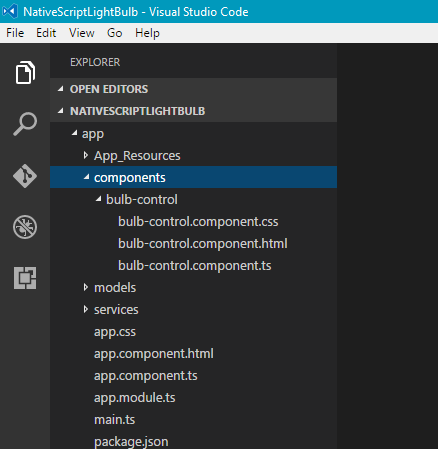Viewport: 438px width, 449px height.
Task: Open the app.css file
Action: [115, 332]
